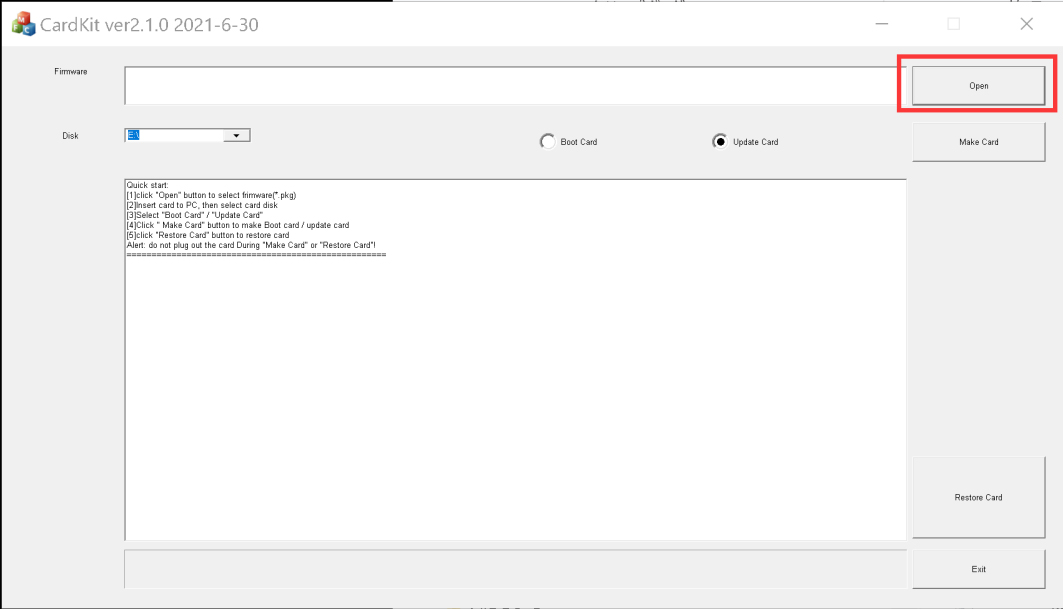
Task: Minimize the CardKit window
Action: coord(880,24)
